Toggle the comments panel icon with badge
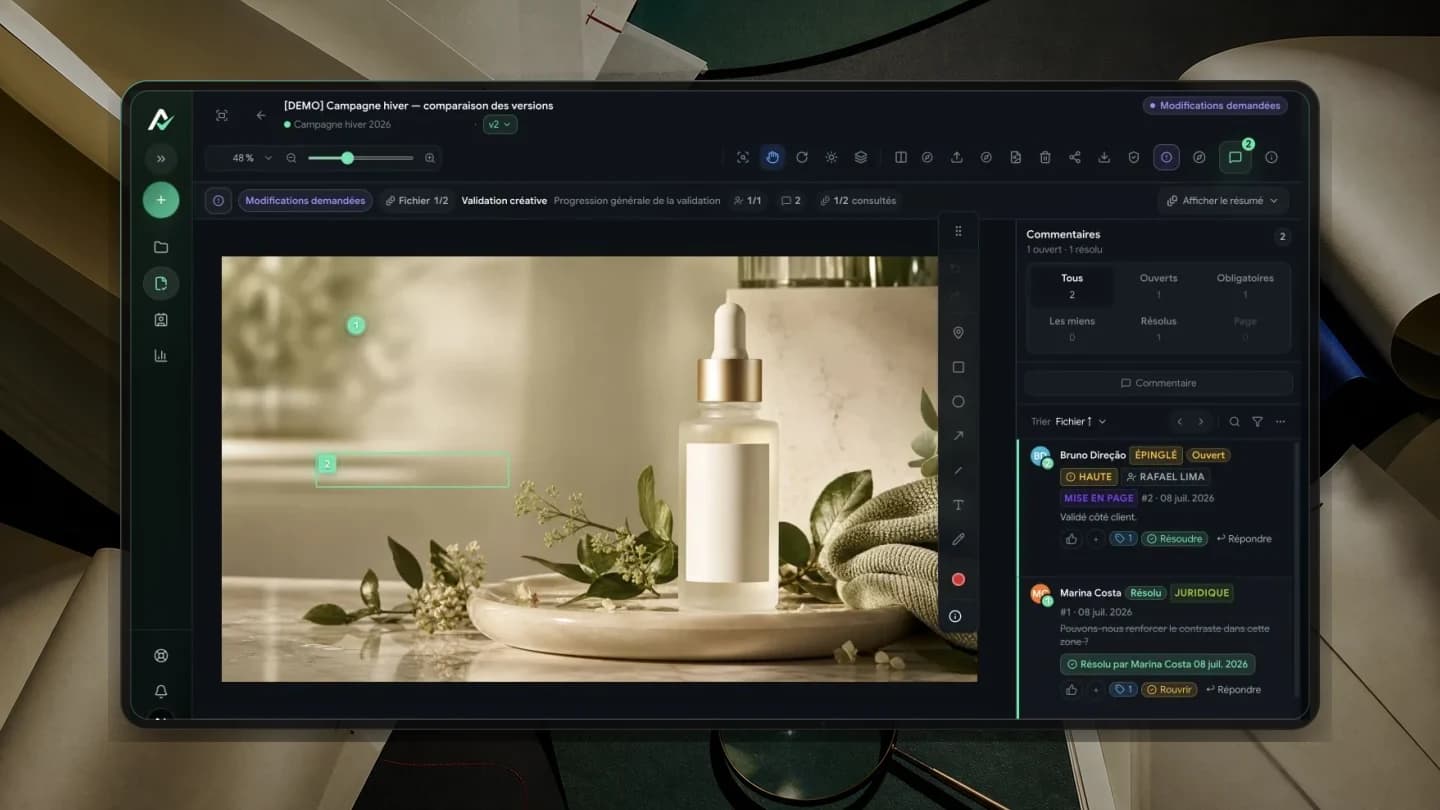 pyautogui.click(x=1235, y=157)
